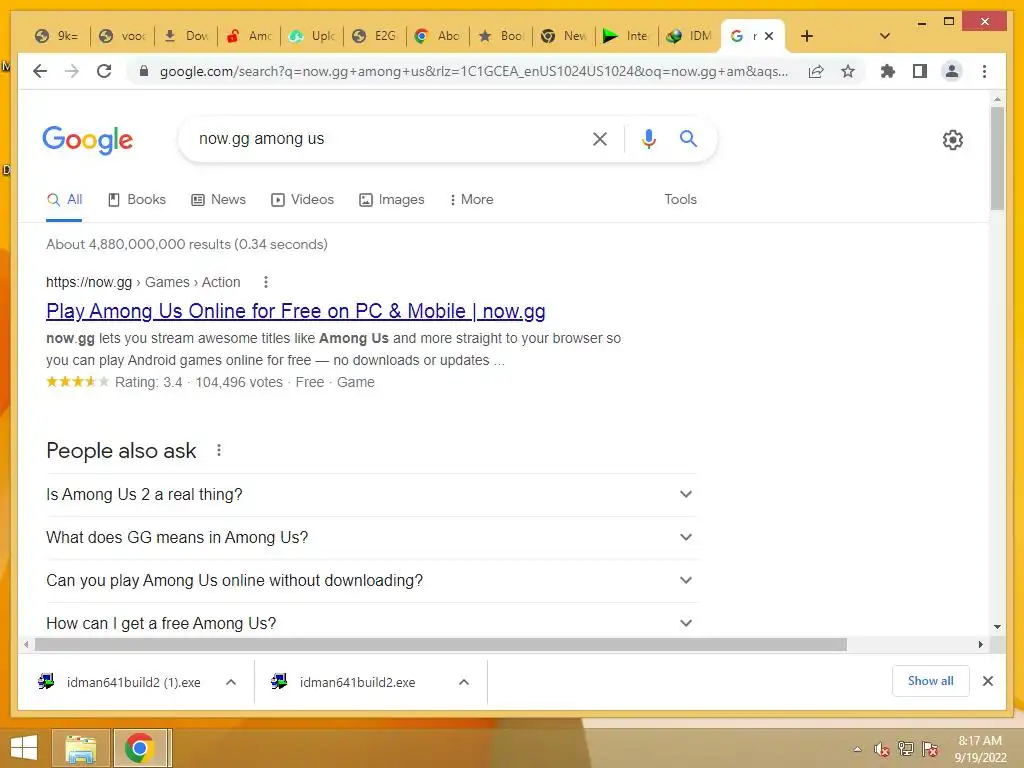Open the Chrome profile avatar

(952, 71)
